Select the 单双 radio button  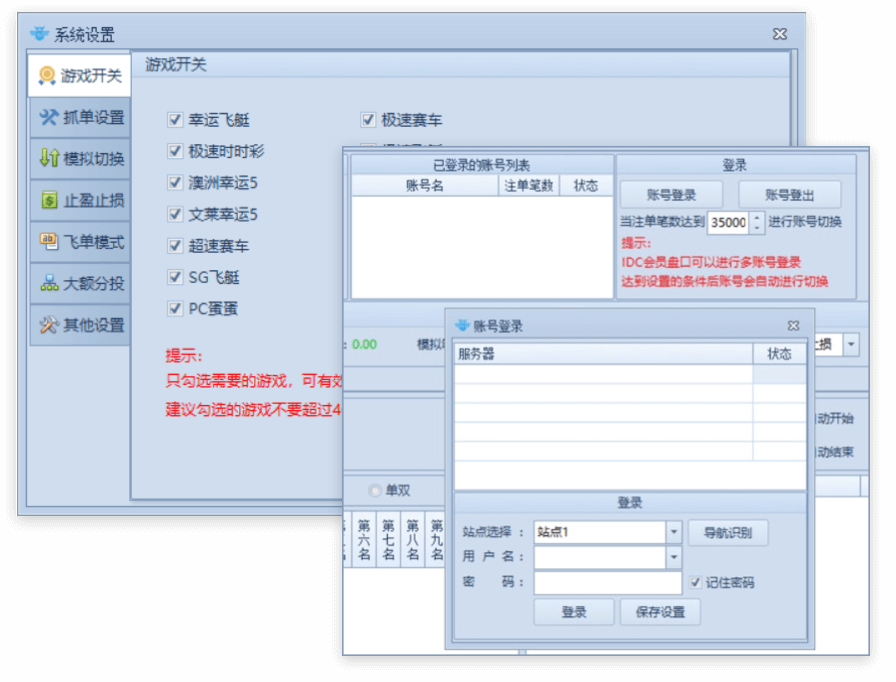tap(375, 490)
